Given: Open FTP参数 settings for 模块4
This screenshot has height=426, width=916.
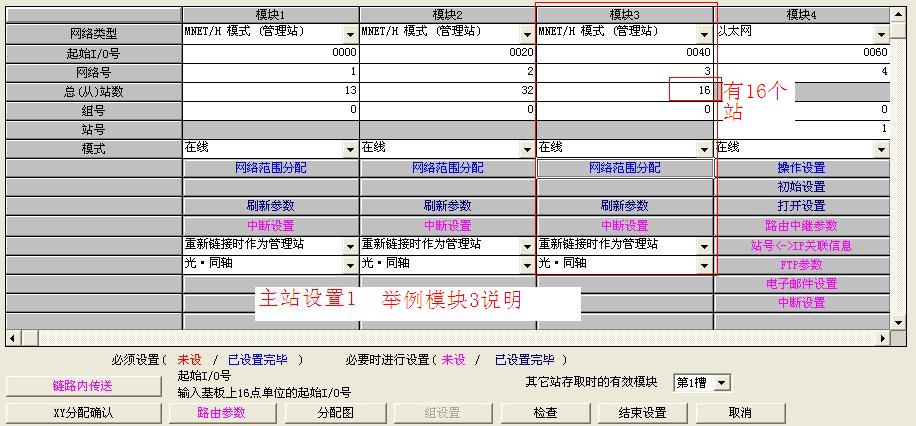Looking at the screenshot, I should (801, 265).
